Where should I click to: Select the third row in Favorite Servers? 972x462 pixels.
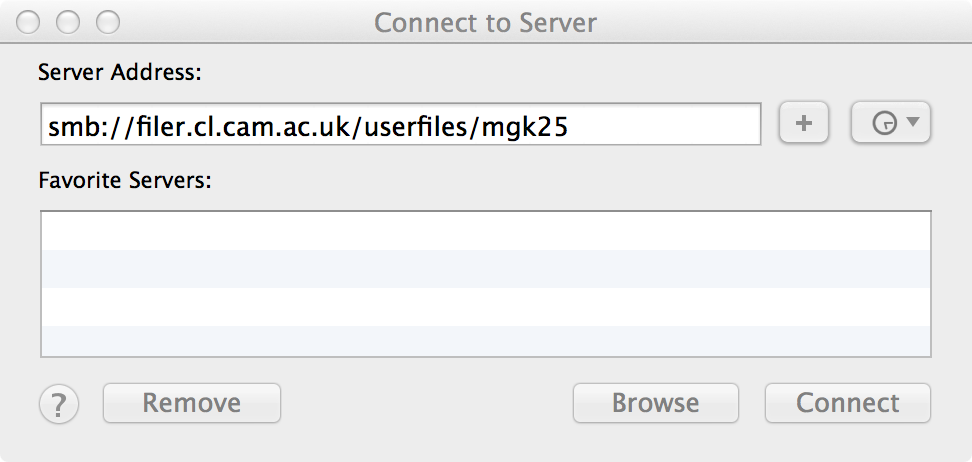(x=485, y=307)
